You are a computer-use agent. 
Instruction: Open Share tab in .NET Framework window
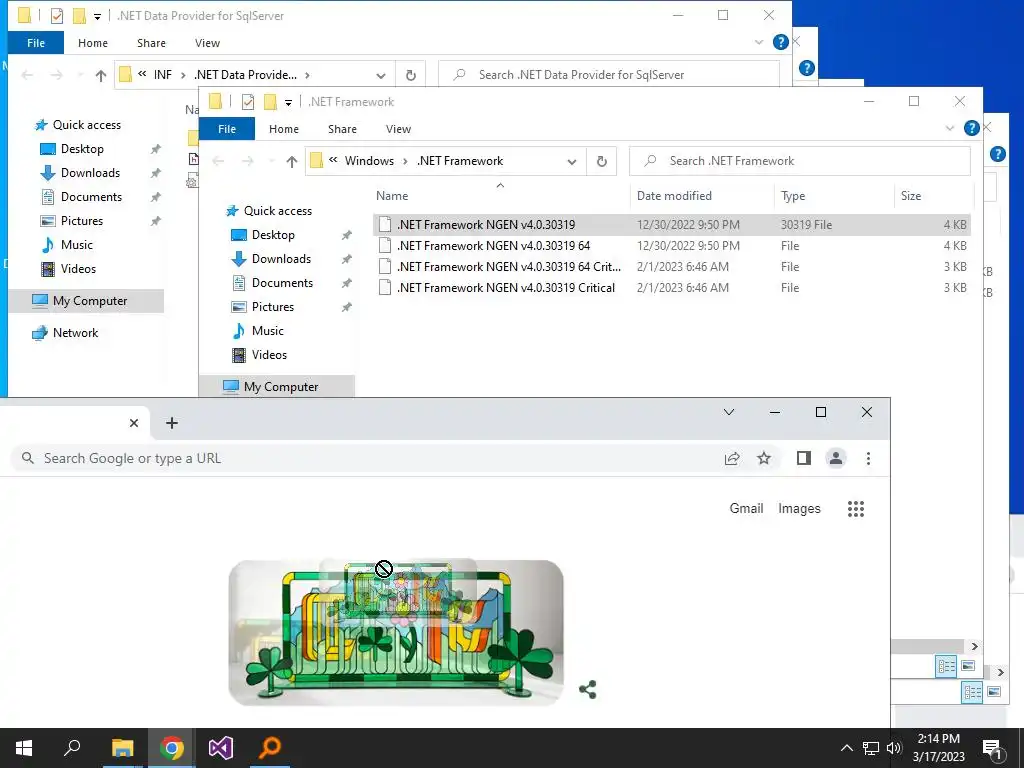[342, 129]
